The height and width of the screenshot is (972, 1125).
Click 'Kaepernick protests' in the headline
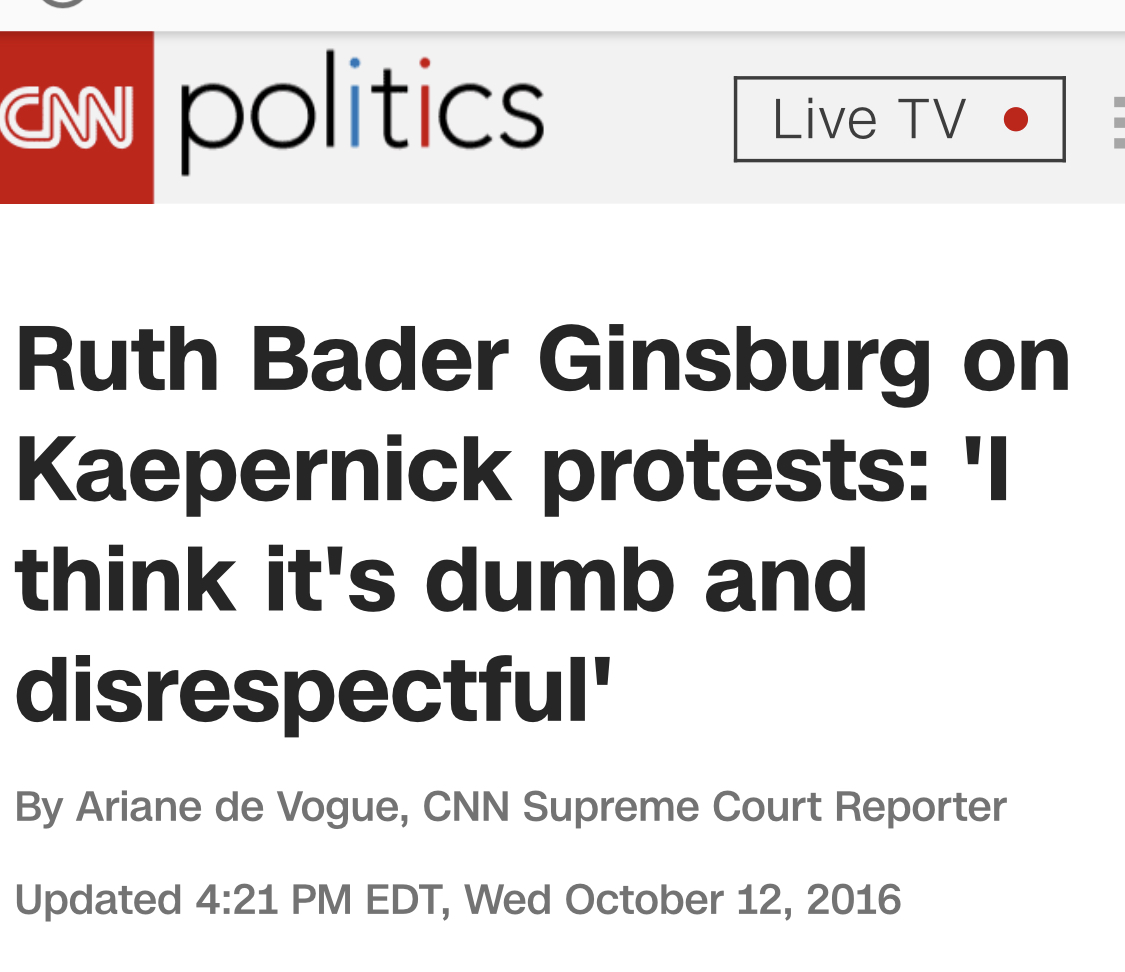pos(473,472)
